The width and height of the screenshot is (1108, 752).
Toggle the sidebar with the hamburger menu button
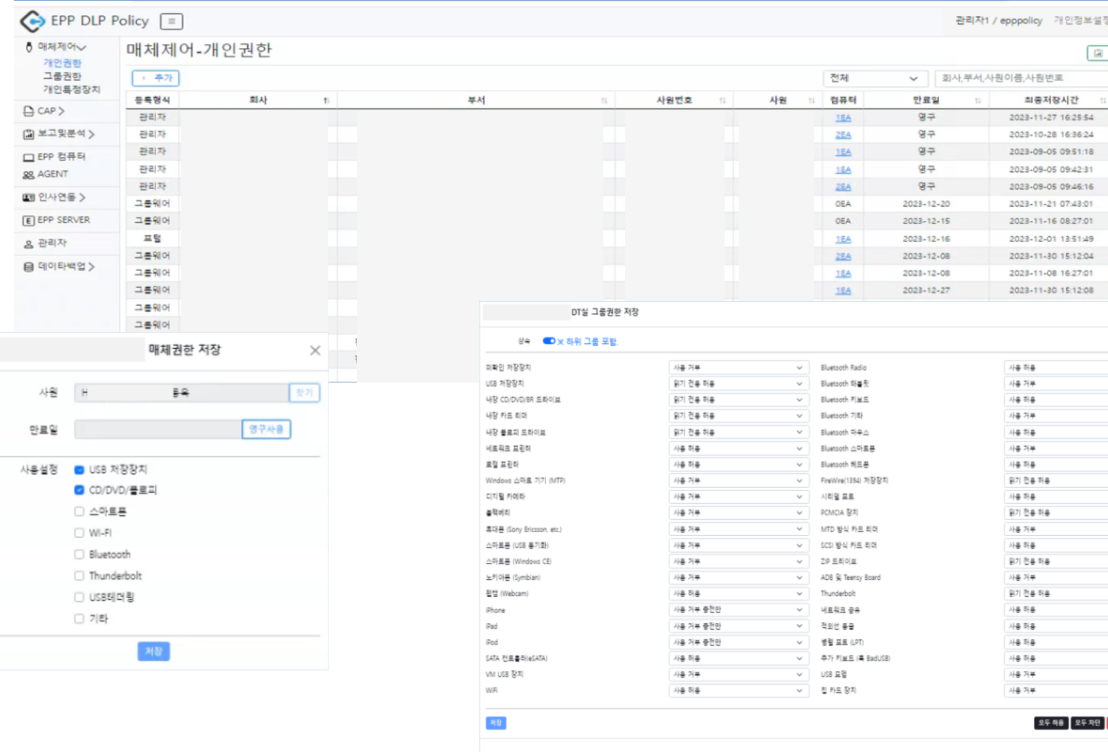(x=172, y=22)
